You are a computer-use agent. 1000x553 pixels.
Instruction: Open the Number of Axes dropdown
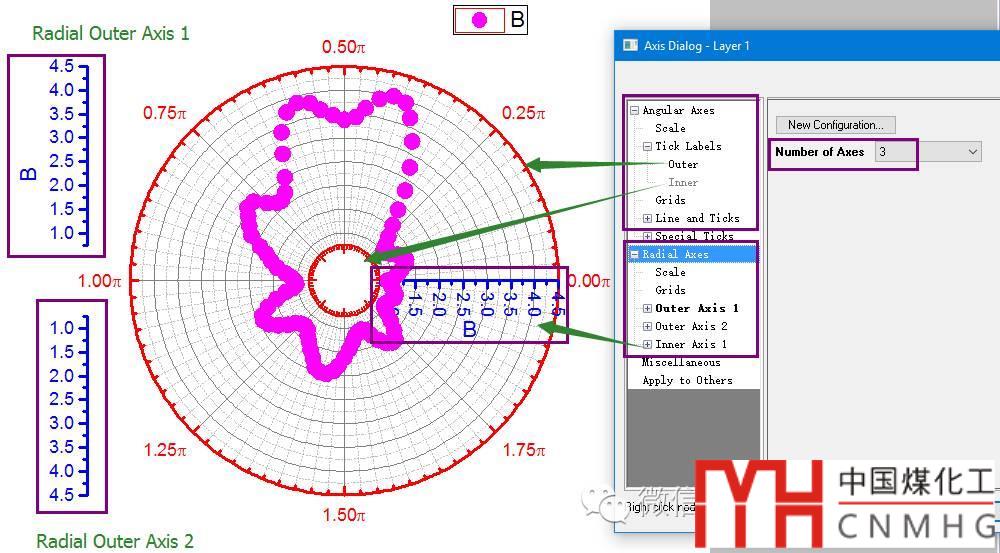tap(973, 152)
